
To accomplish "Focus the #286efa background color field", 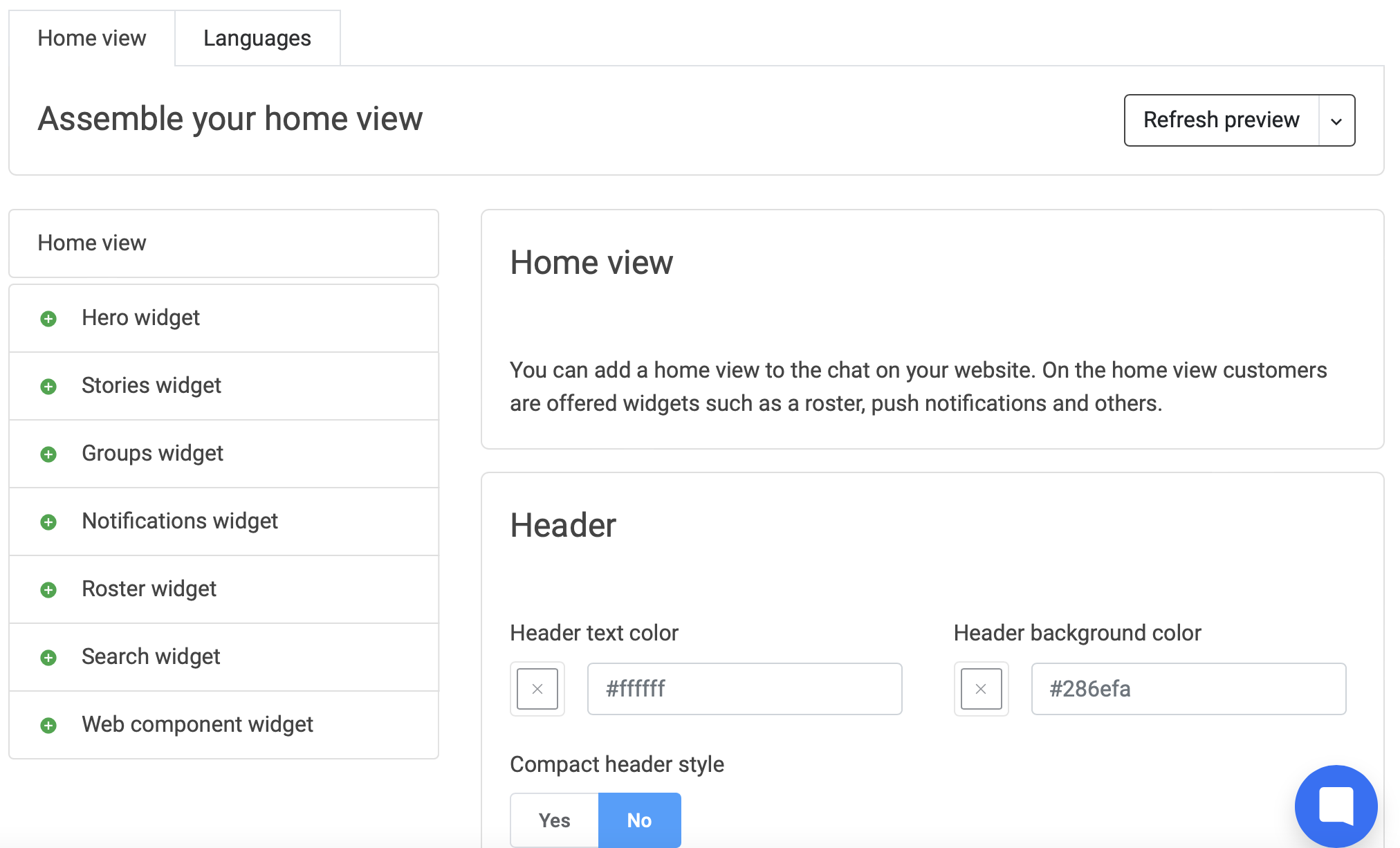I will pos(1188,689).
